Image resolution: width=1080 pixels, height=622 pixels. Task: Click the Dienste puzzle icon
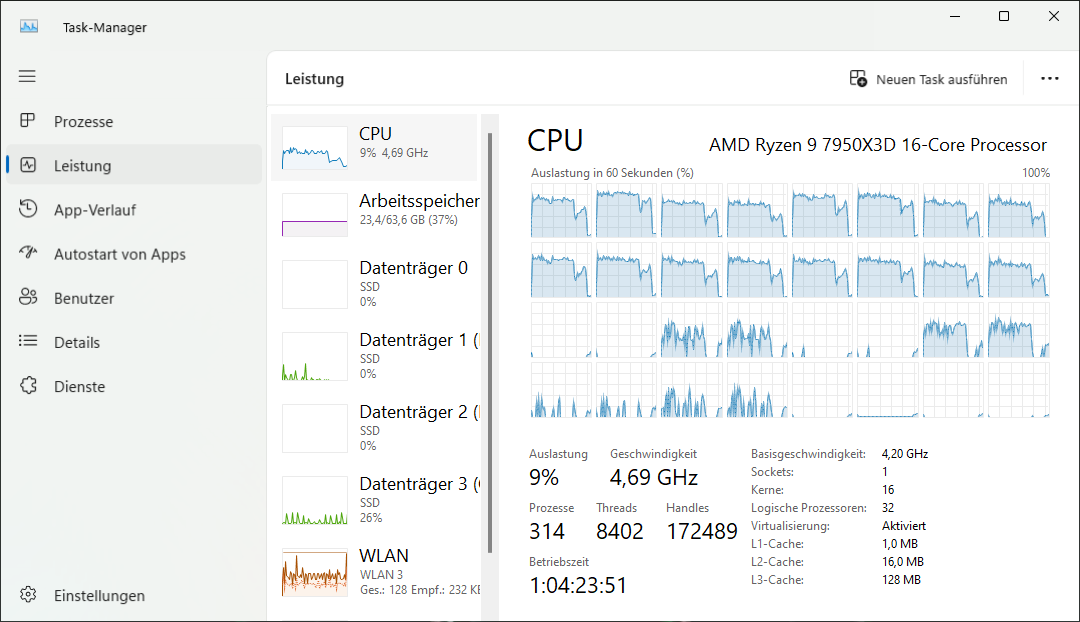pos(28,386)
